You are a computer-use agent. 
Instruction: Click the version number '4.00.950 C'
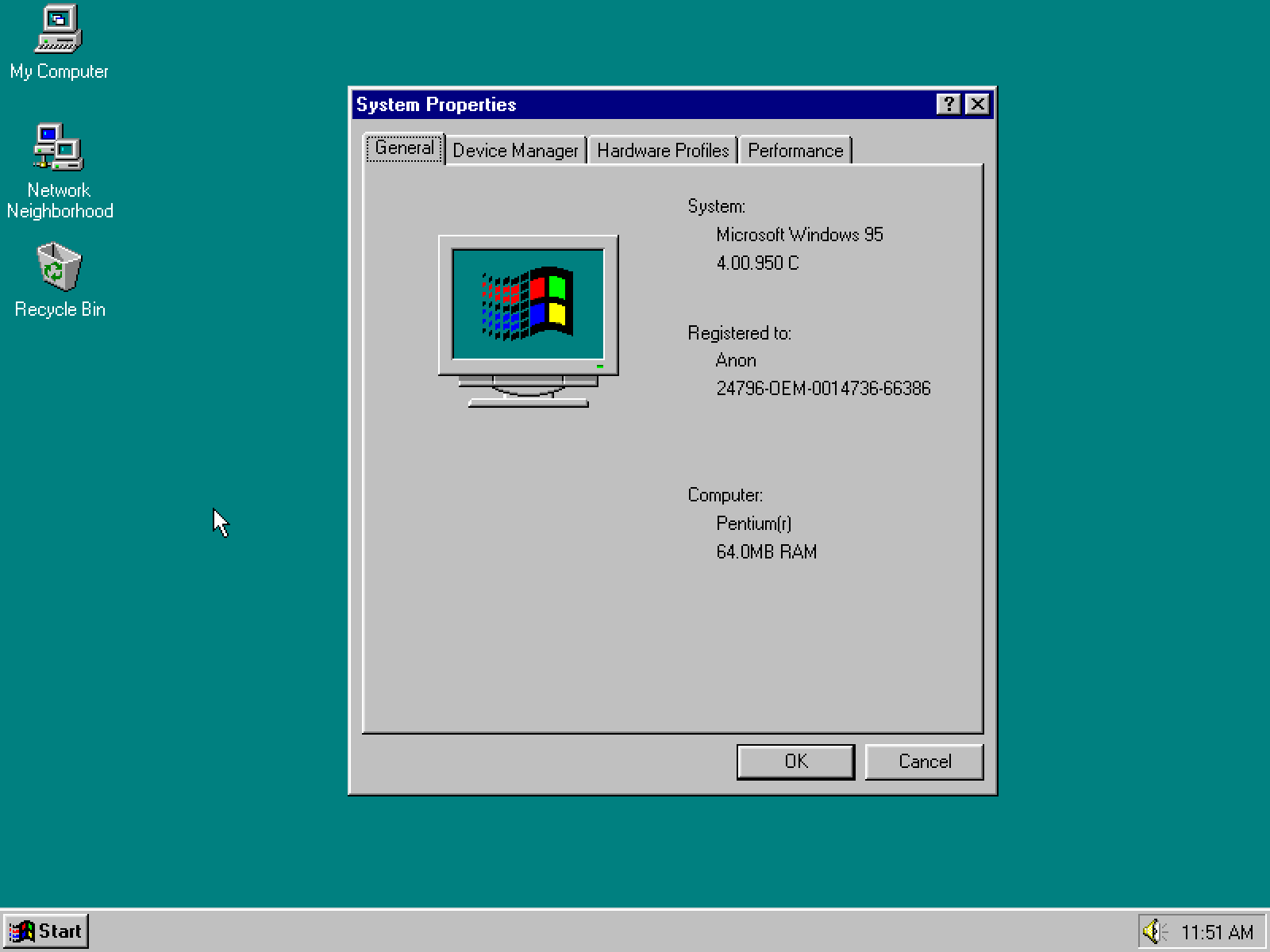point(757,263)
